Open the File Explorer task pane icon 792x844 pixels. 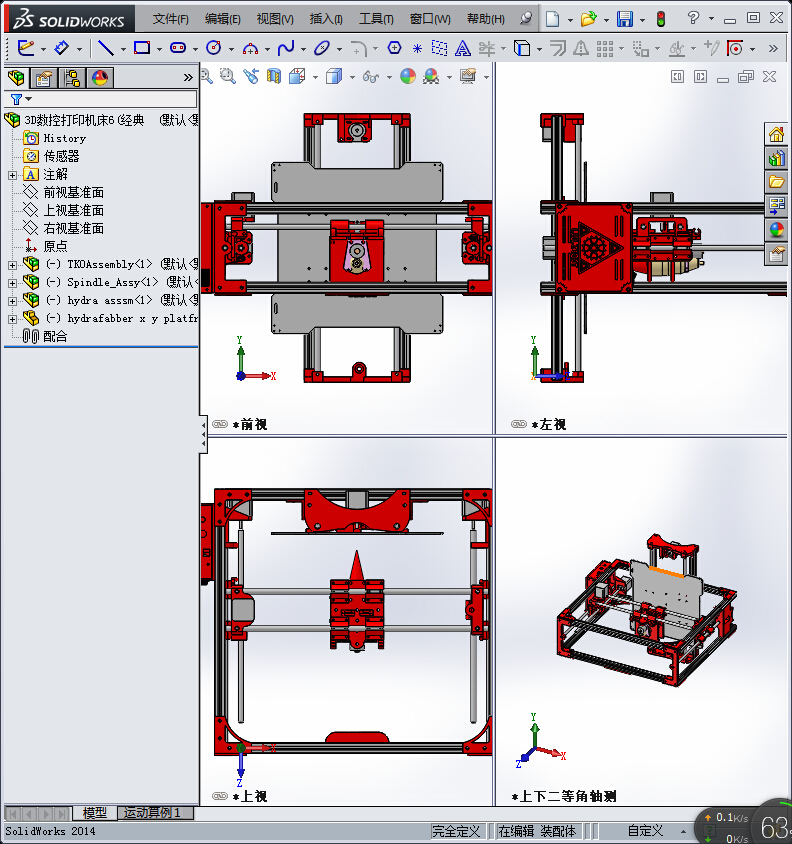776,182
